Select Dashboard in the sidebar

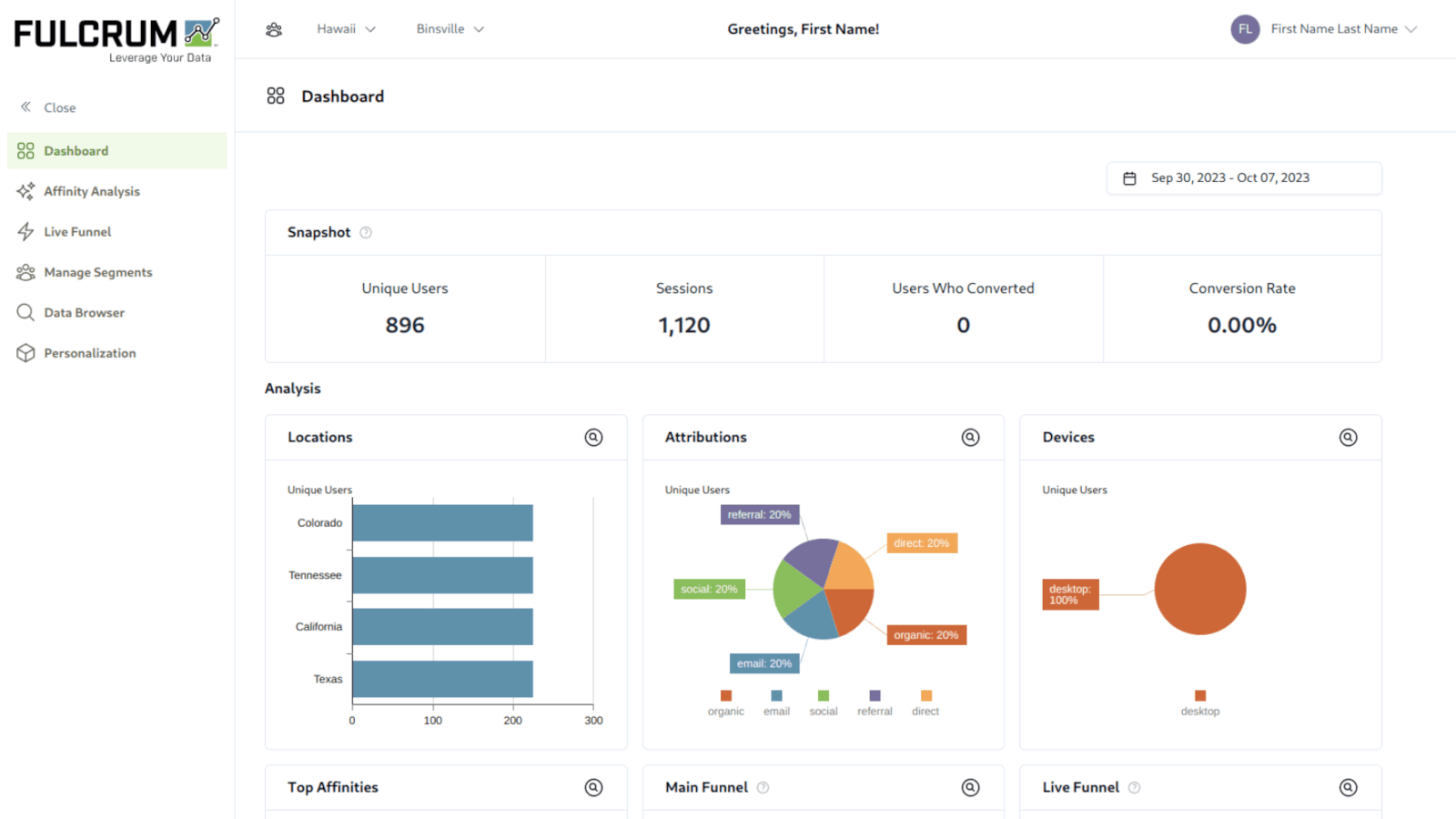76,150
